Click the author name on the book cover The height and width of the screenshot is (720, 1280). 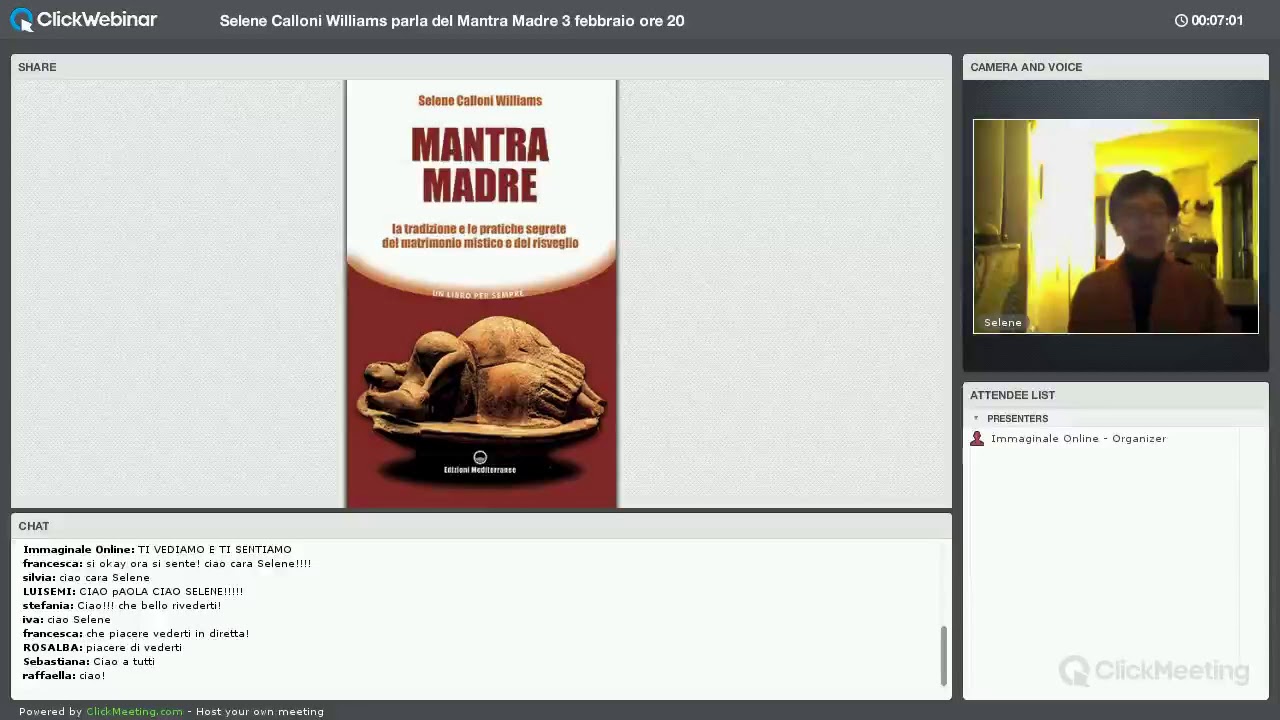480,100
